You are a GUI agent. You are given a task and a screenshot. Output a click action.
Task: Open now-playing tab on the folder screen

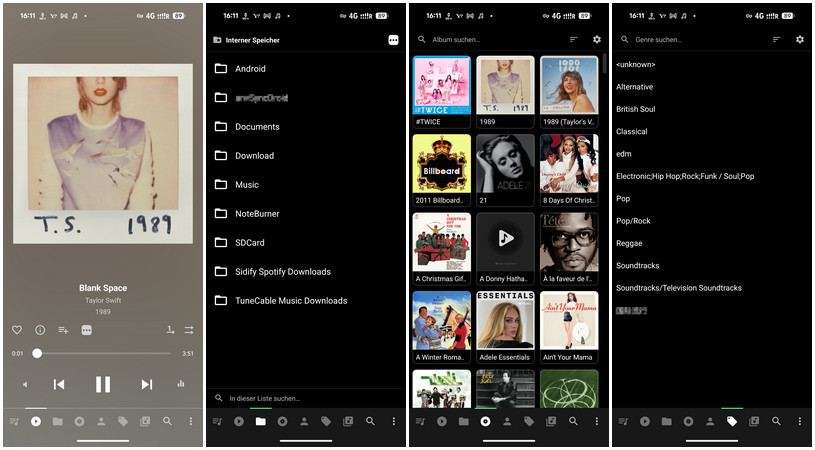tap(239, 421)
